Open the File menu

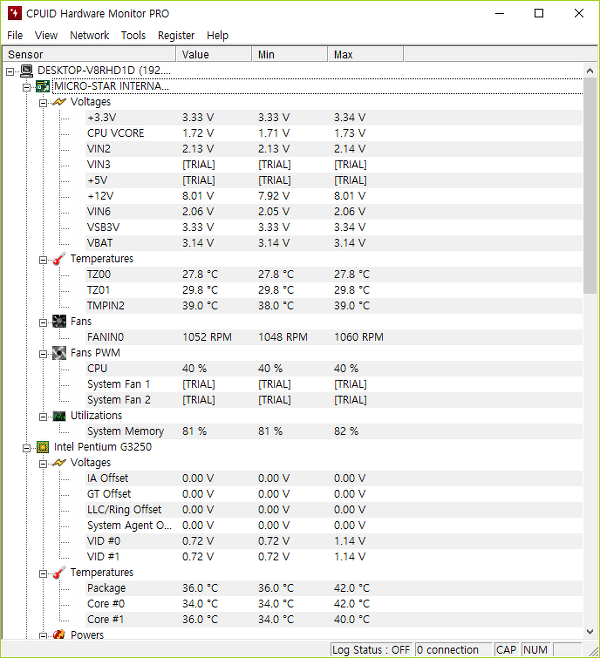pyautogui.click(x=15, y=35)
